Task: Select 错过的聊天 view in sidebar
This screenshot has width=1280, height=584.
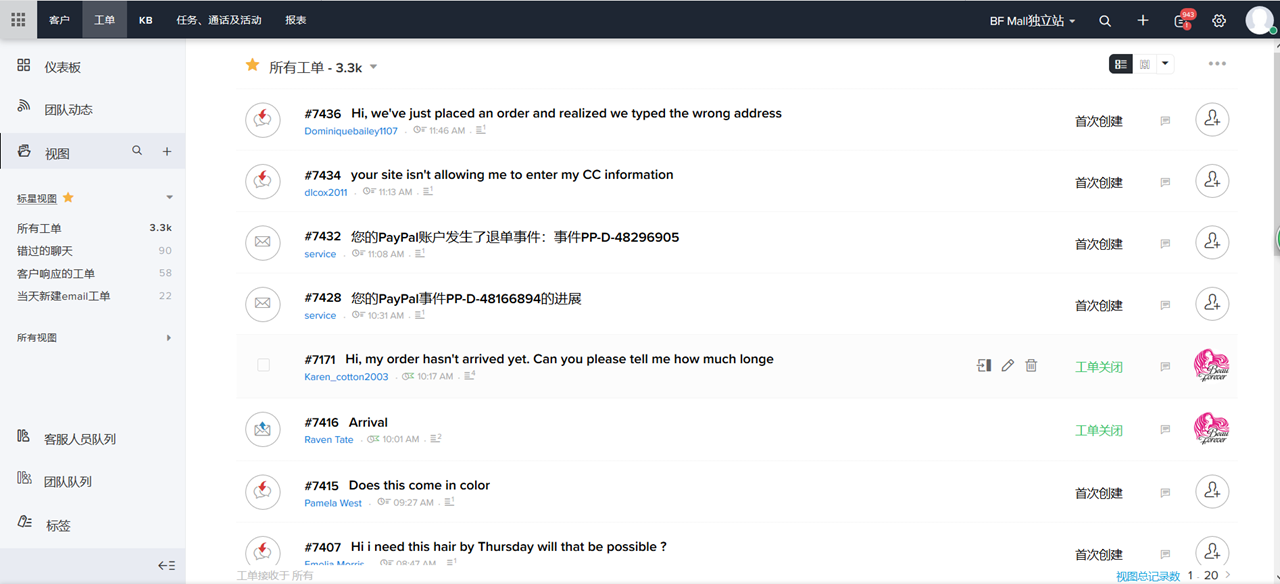Action: pyautogui.click(x=45, y=251)
